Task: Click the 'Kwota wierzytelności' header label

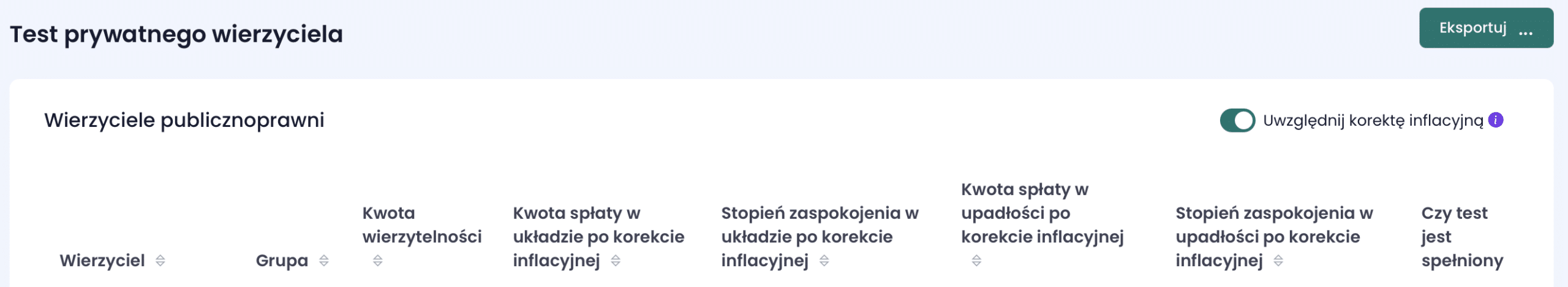Action: pos(421,225)
